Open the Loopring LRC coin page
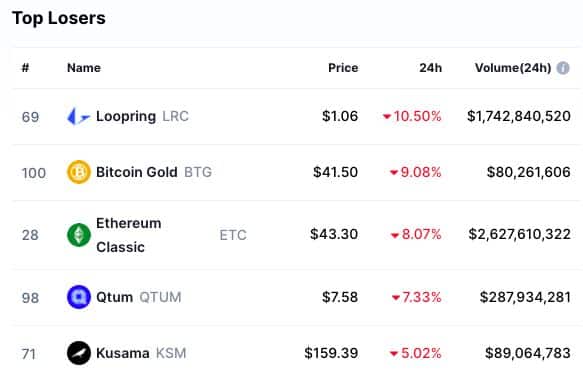 (x=142, y=116)
